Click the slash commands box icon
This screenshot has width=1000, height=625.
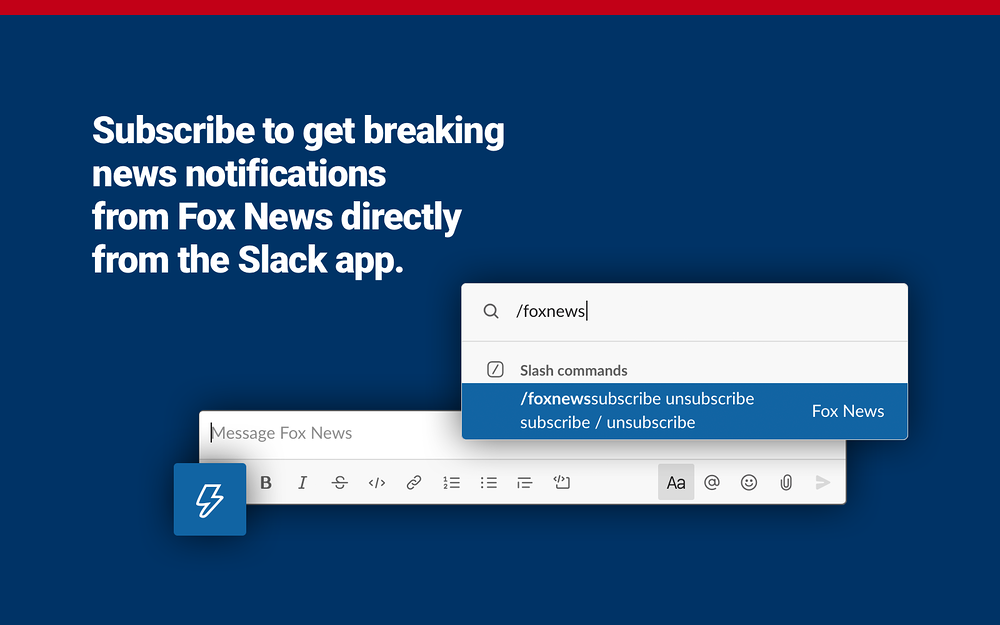tap(496, 369)
